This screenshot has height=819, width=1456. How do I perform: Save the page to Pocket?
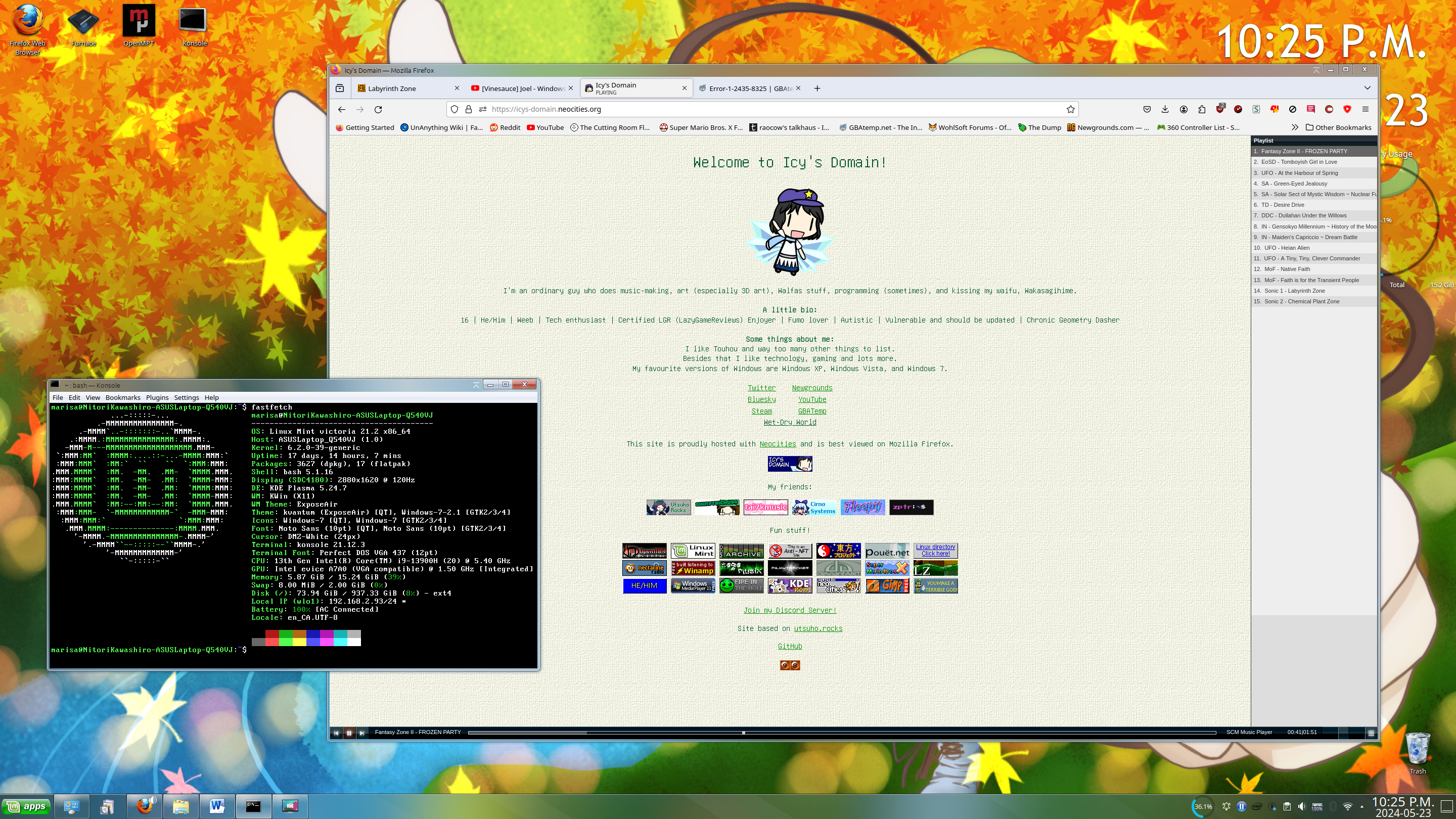(x=1147, y=109)
